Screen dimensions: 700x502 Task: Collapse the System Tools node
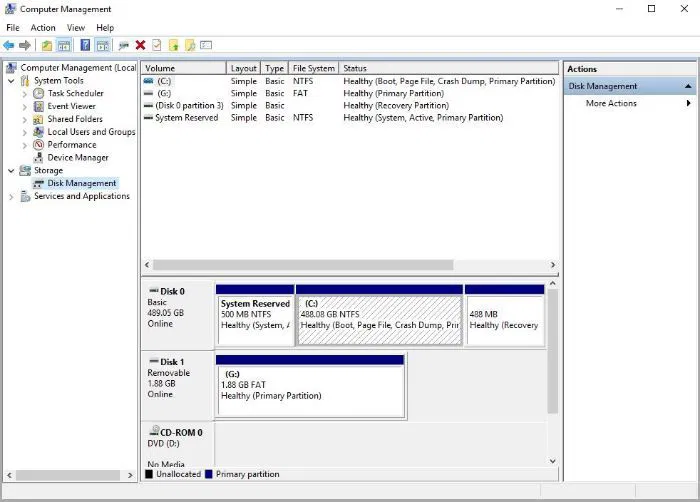tap(11, 81)
